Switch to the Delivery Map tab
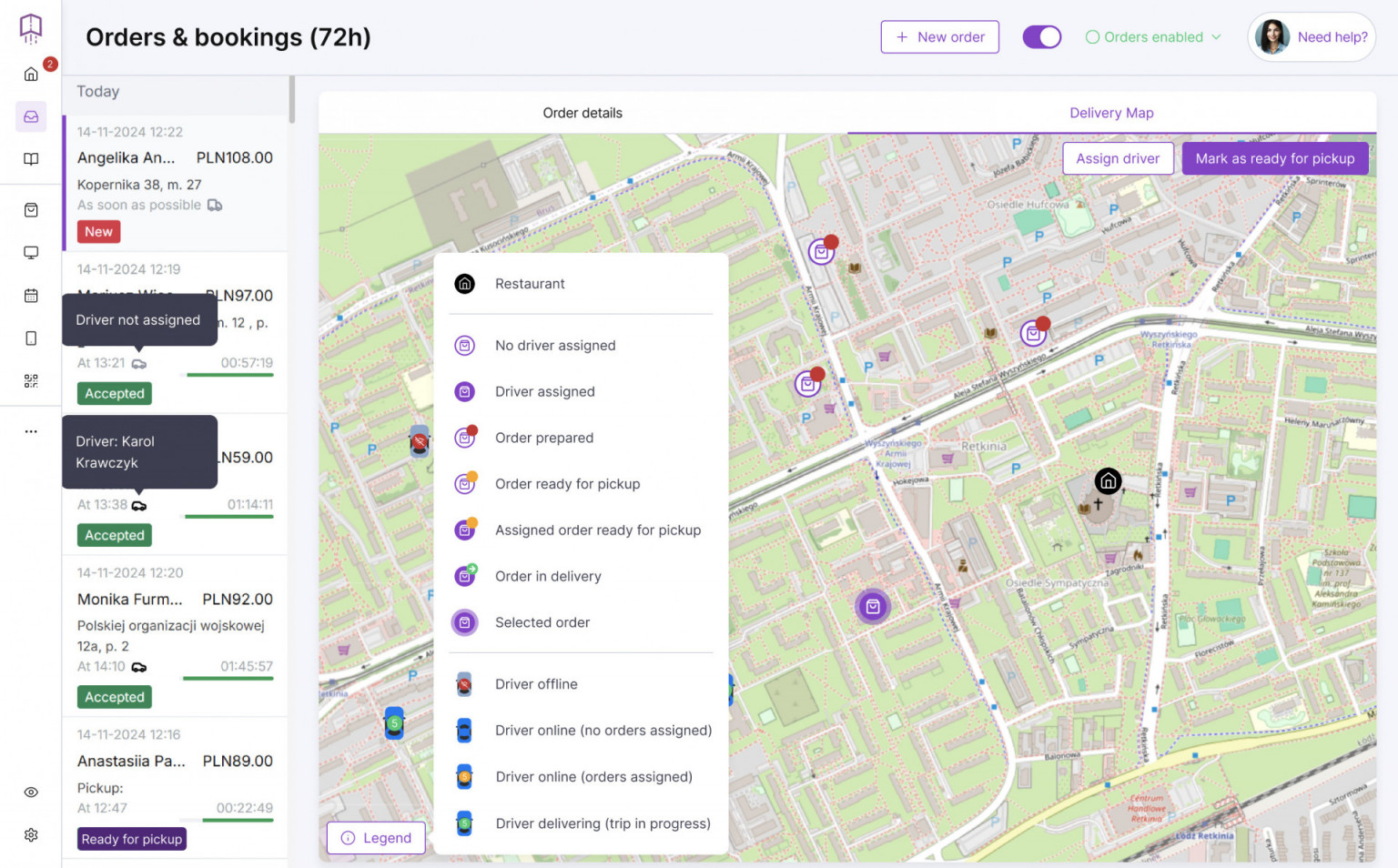The image size is (1398, 868). 1111,113
